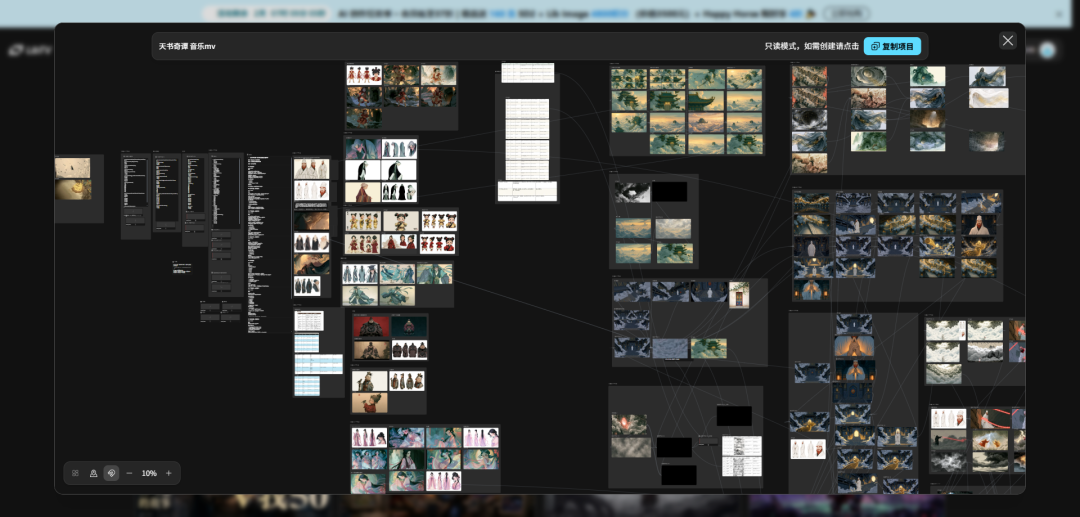Select the beige thumbnail in the leftmost node group
Viewport: 1080px width, 517px height.
tap(72, 168)
